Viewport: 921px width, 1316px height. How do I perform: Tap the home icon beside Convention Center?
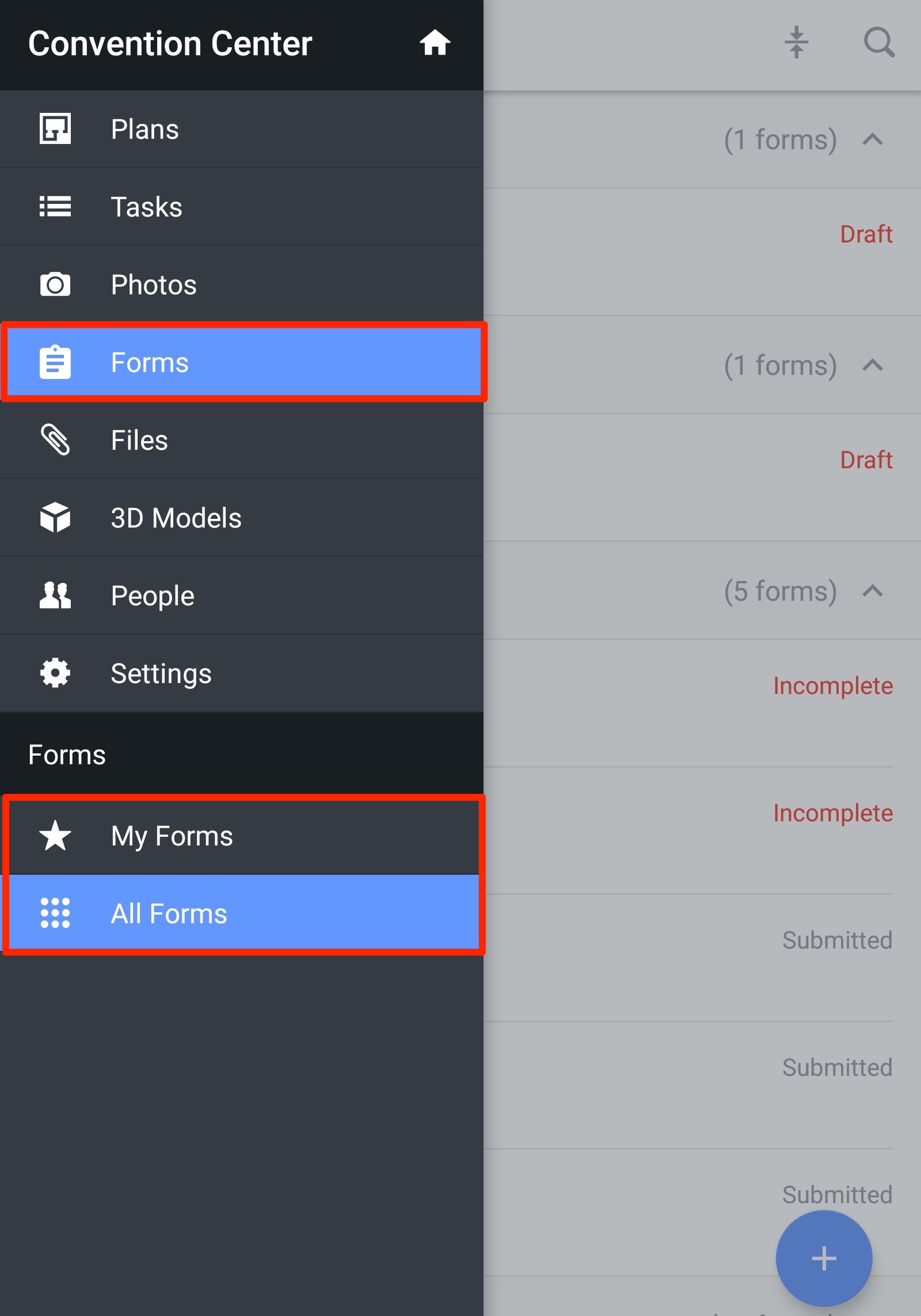[435, 43]
